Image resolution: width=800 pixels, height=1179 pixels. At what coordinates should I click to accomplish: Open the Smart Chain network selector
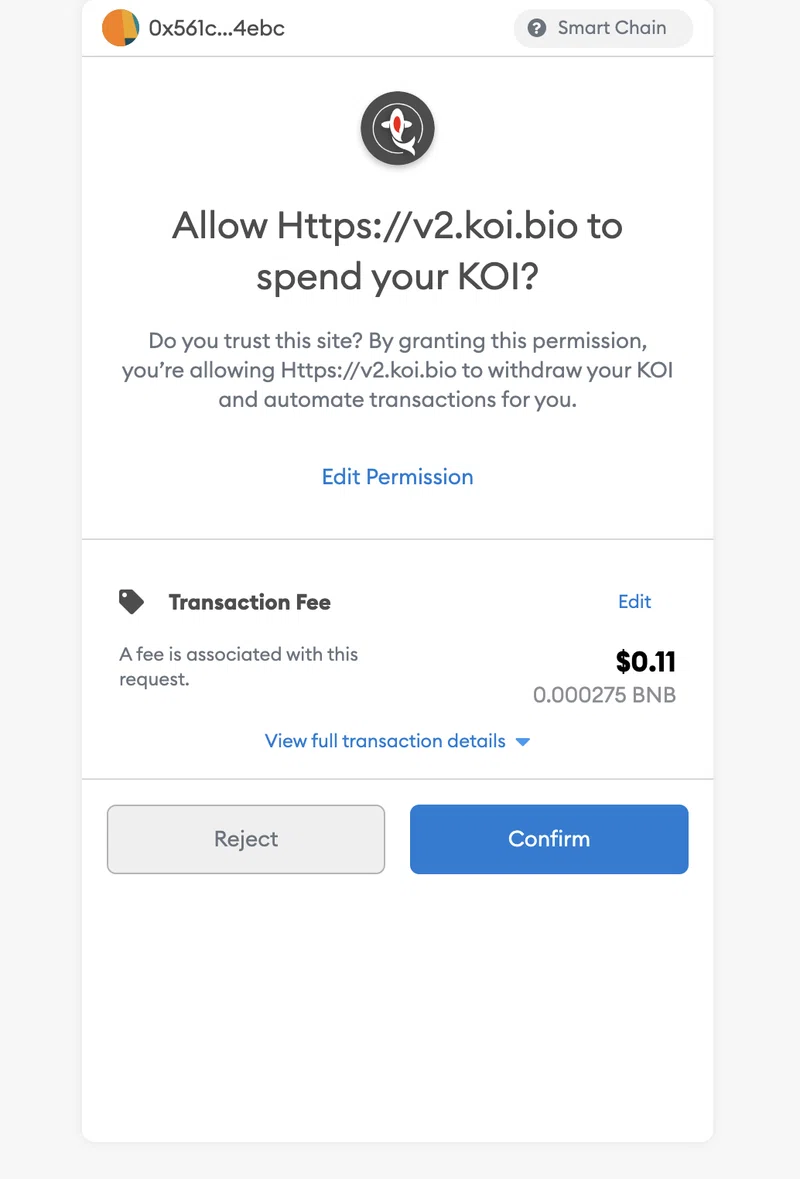pos(603,28)
